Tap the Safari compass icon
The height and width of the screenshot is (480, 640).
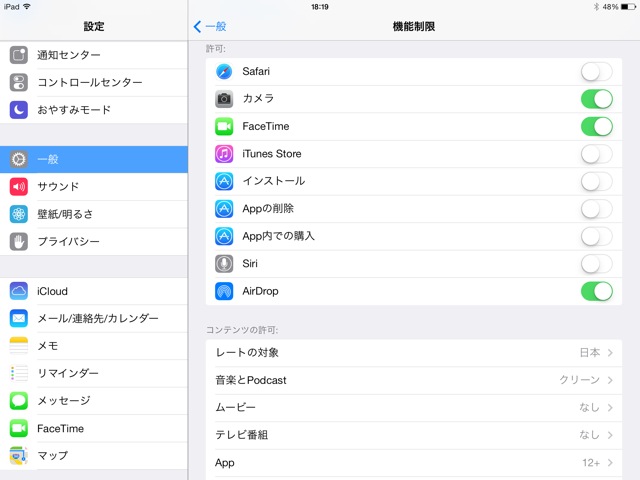tap(224, 71)
